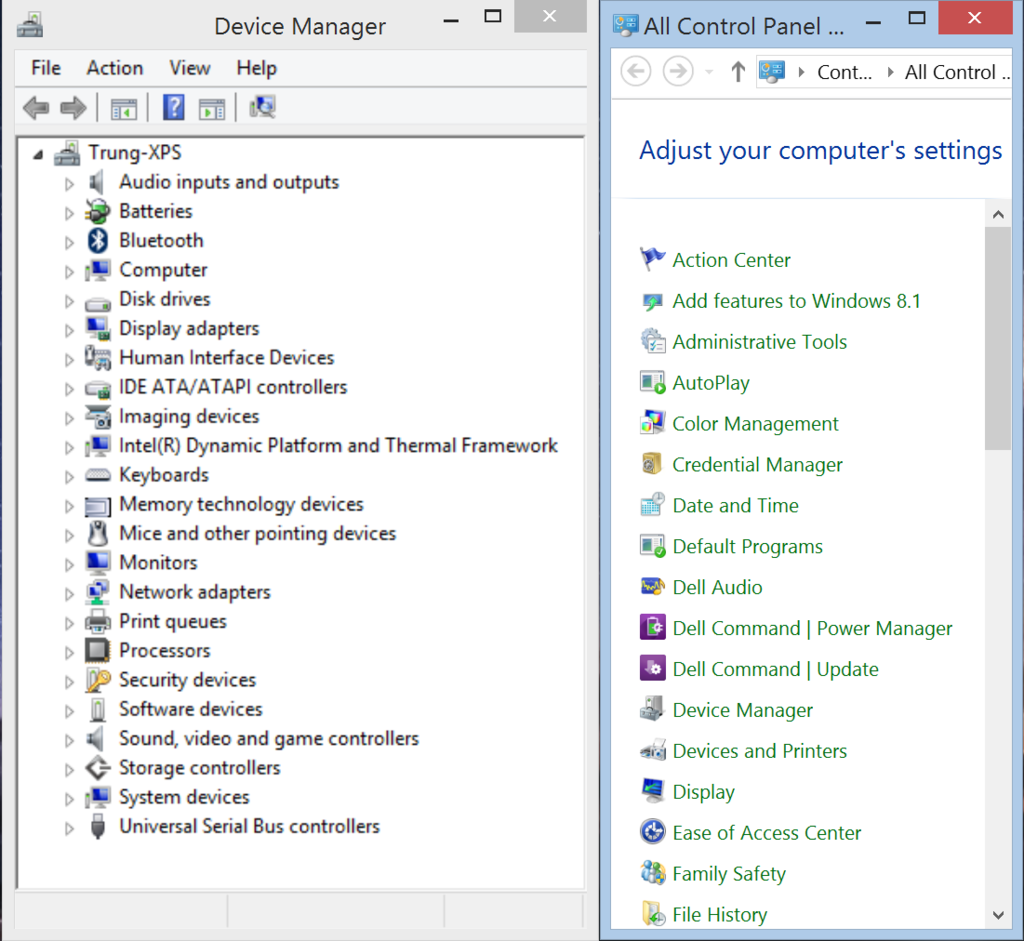This screenshot has height=941, width=1024.
Task: Click the Processors chip icon
Action: [98, 650]
